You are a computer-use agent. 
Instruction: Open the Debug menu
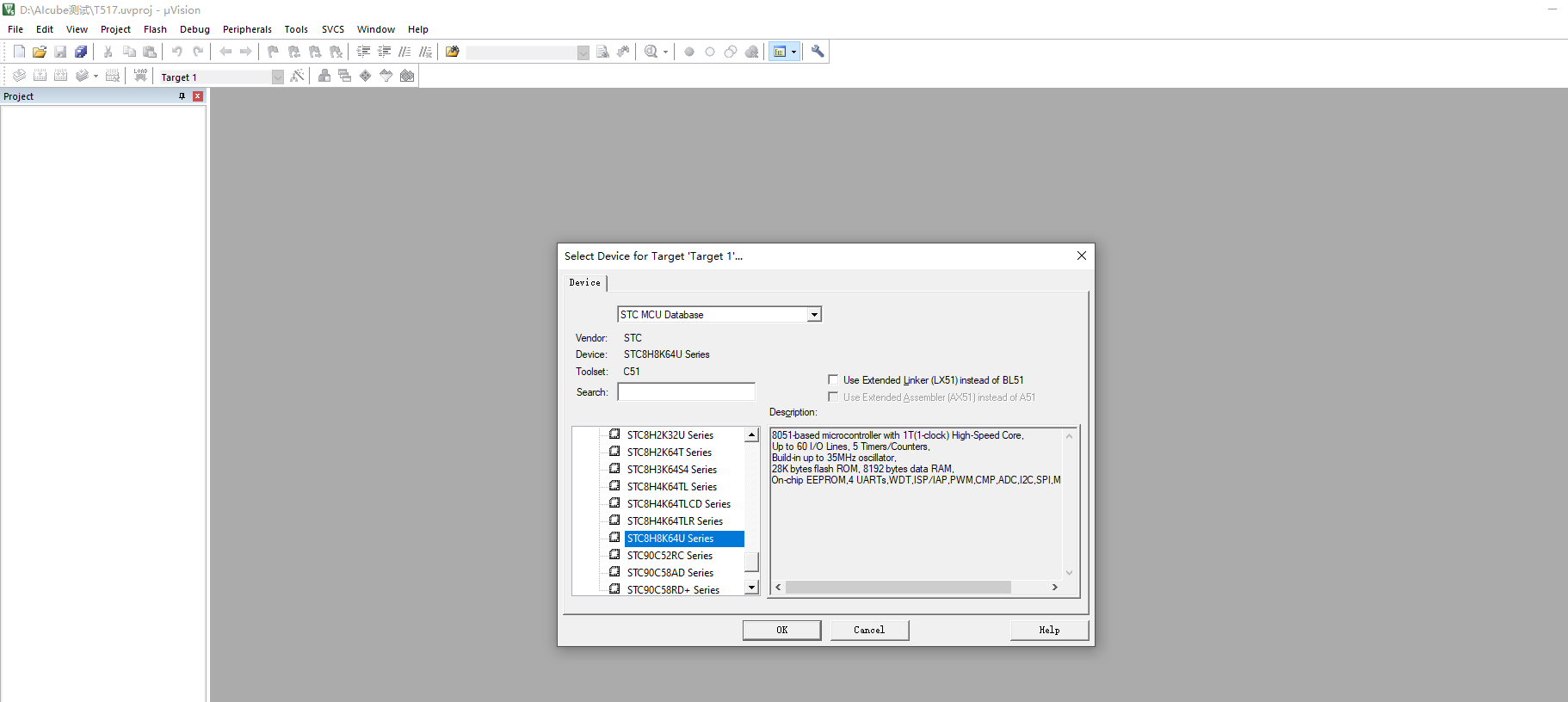point(194,29)
